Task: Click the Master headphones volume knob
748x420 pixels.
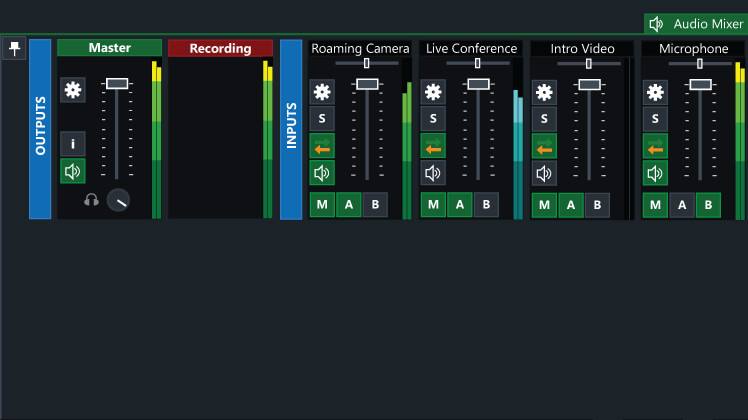Action: [x=118, y=199]
